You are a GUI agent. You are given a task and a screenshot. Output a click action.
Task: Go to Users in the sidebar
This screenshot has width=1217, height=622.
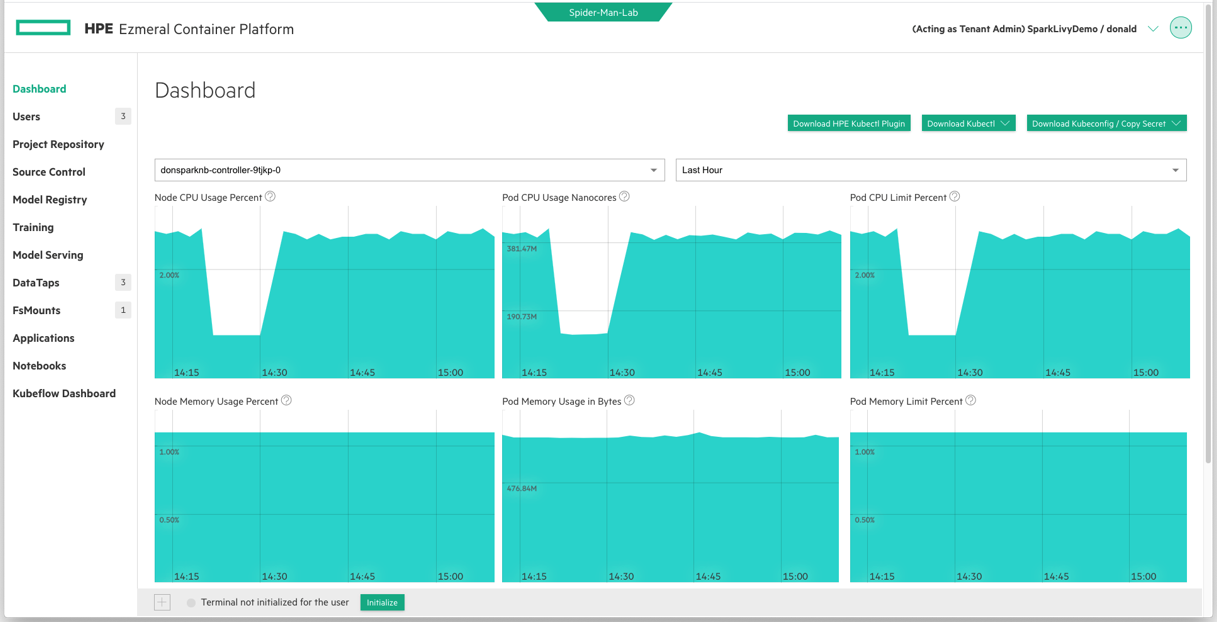[x=26, y=117]
